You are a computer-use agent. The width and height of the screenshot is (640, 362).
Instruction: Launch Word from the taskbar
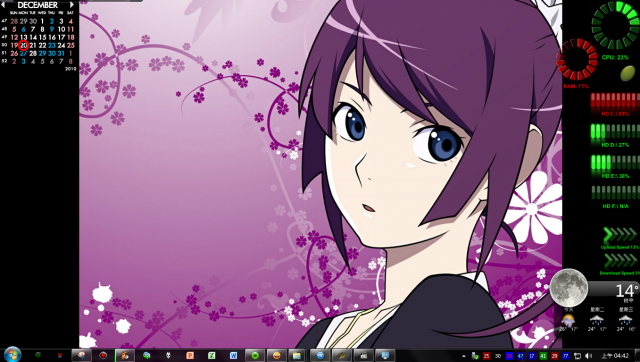pyautogui.click(x=233, y=355)
